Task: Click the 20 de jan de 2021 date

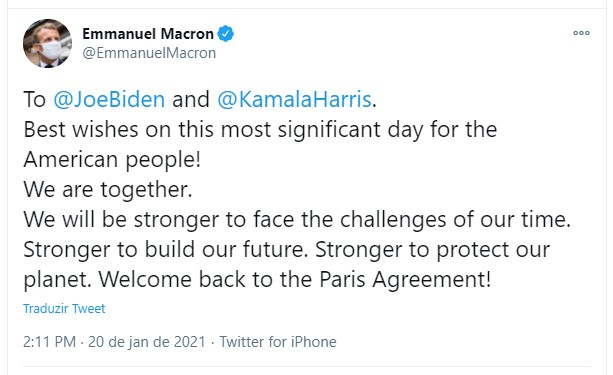Action: pos(147,342)
